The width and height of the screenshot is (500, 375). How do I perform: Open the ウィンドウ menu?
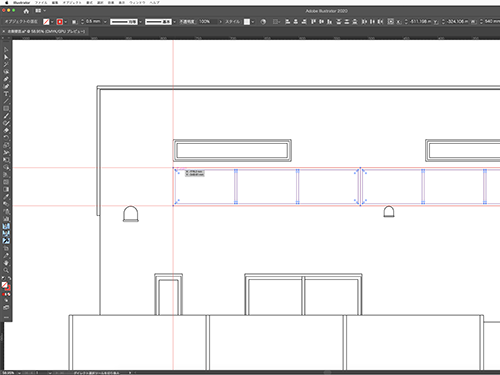(x=137, y=2)
